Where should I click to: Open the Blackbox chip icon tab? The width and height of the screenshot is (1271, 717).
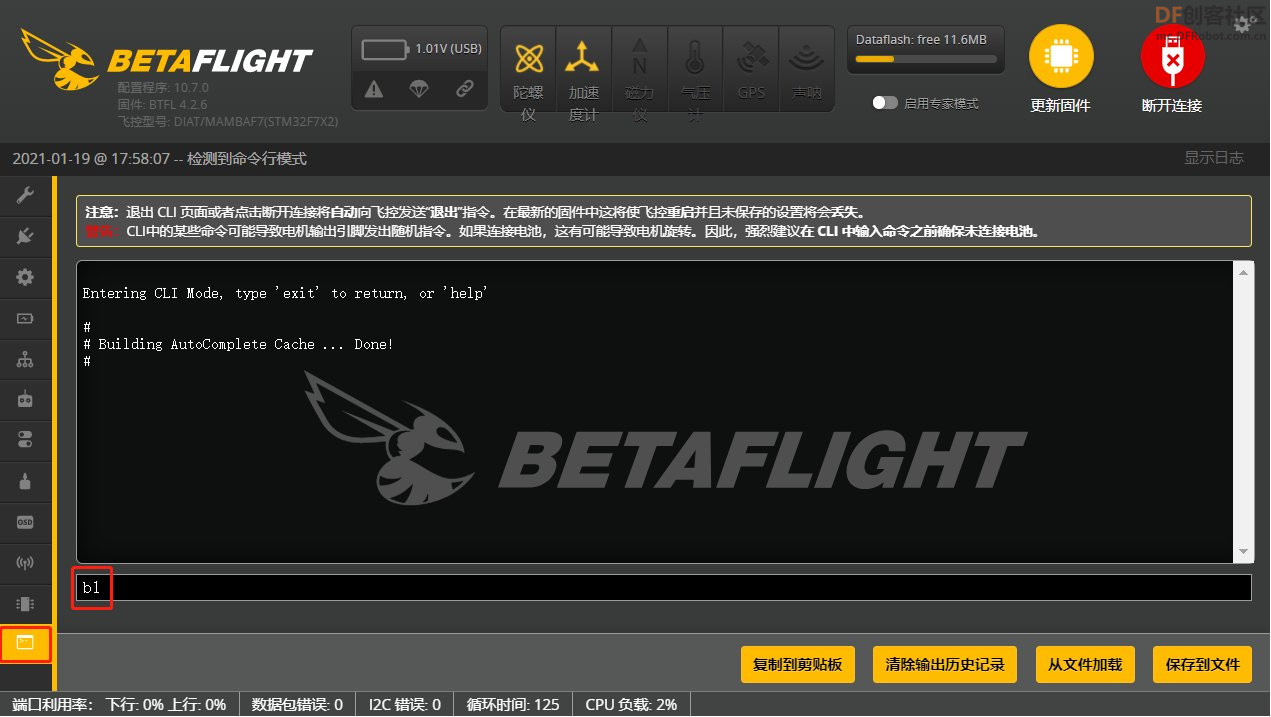click(25, 603)
